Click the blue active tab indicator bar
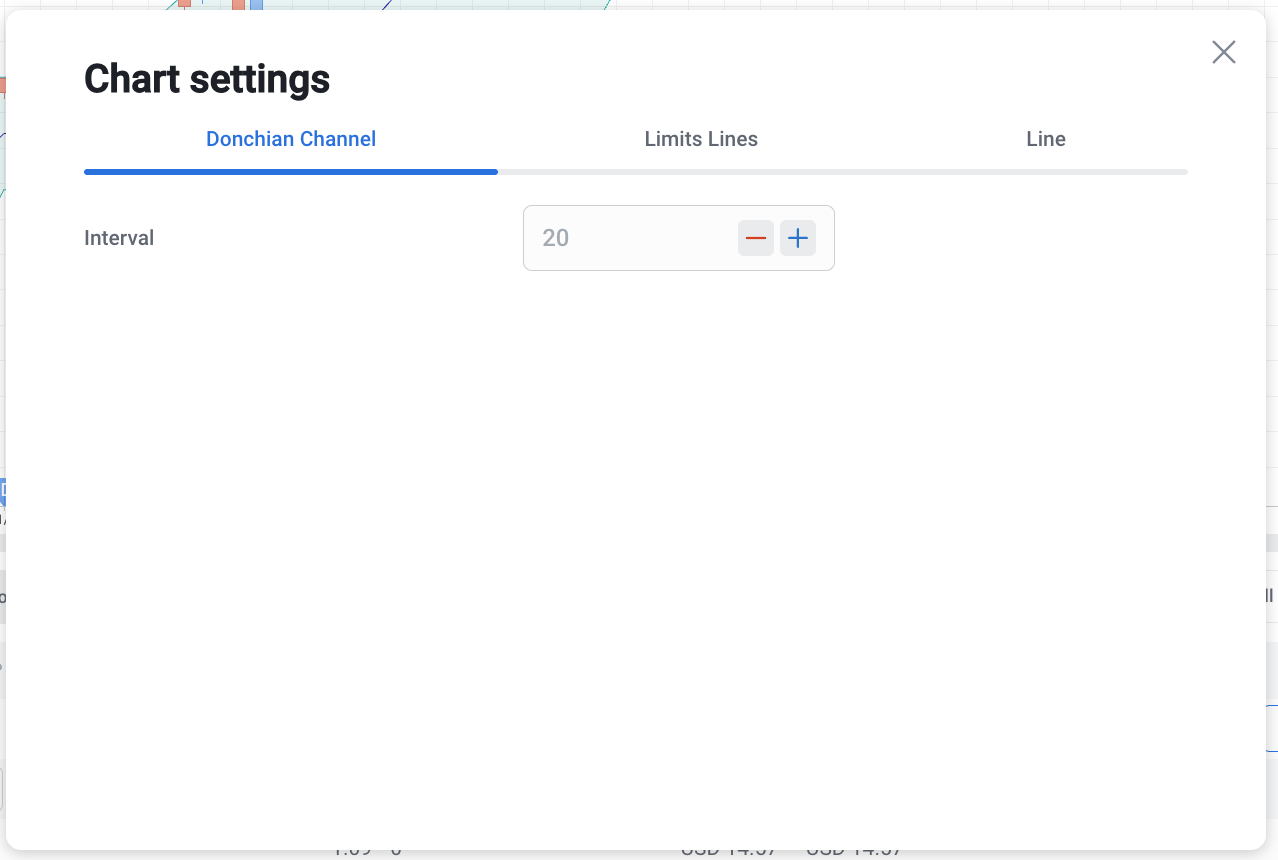 [291, 172]
